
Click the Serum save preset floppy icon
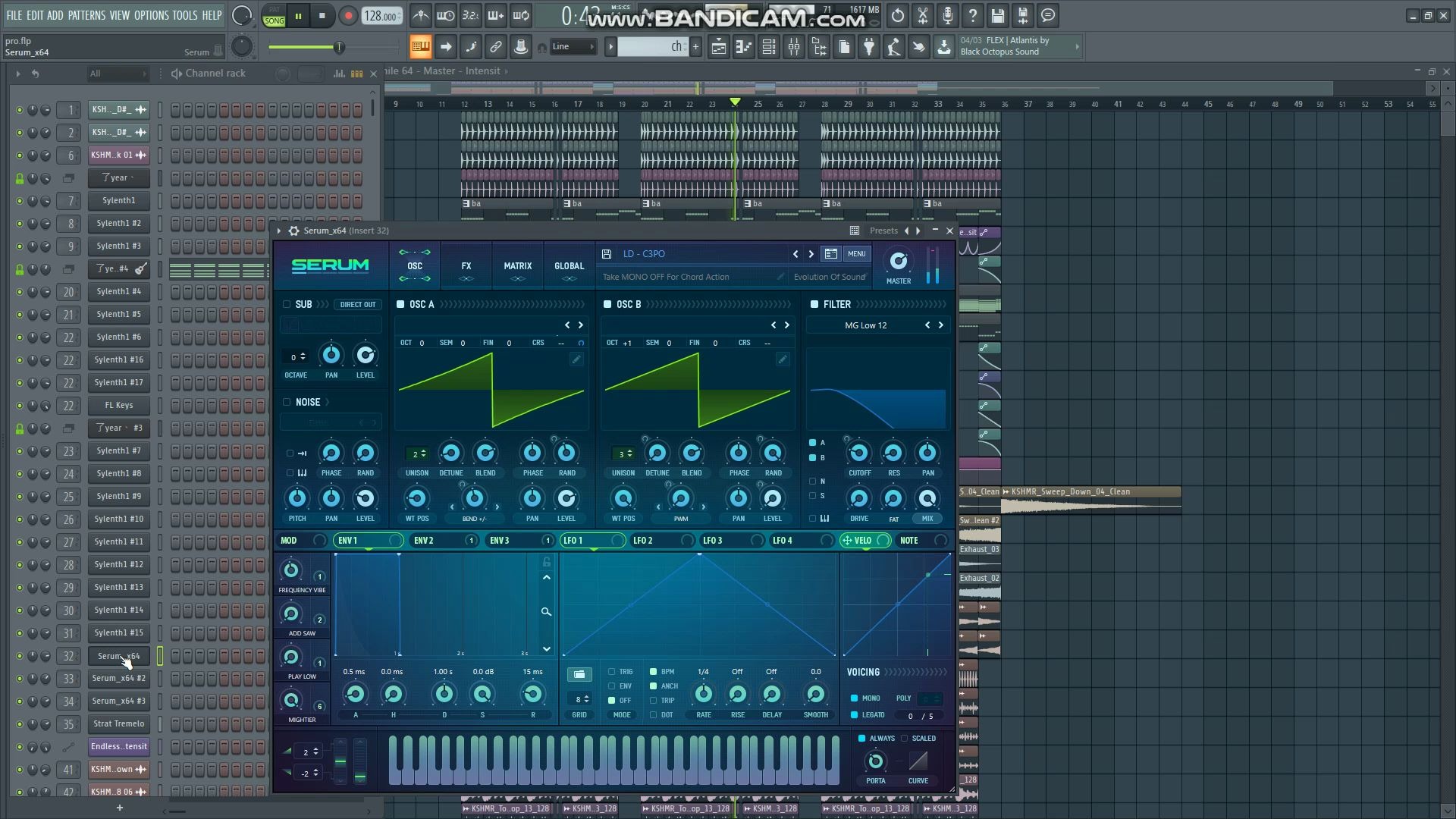[607, 254]
